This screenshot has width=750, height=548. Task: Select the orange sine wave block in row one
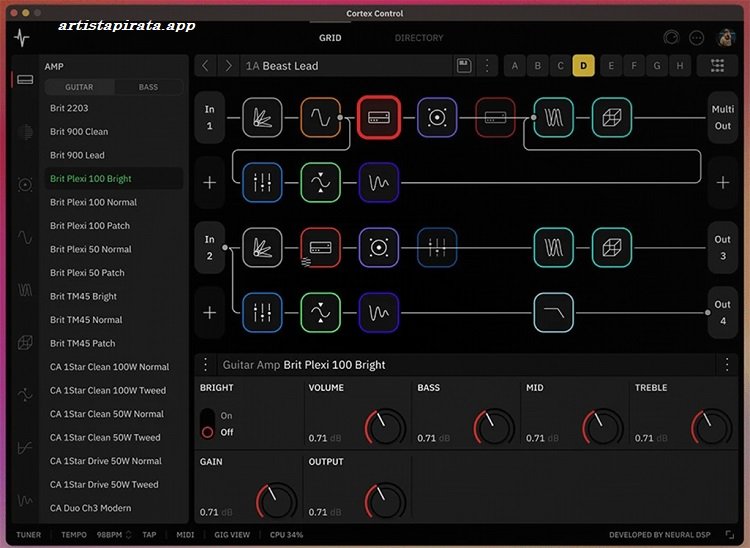click(x=320, y=118)
